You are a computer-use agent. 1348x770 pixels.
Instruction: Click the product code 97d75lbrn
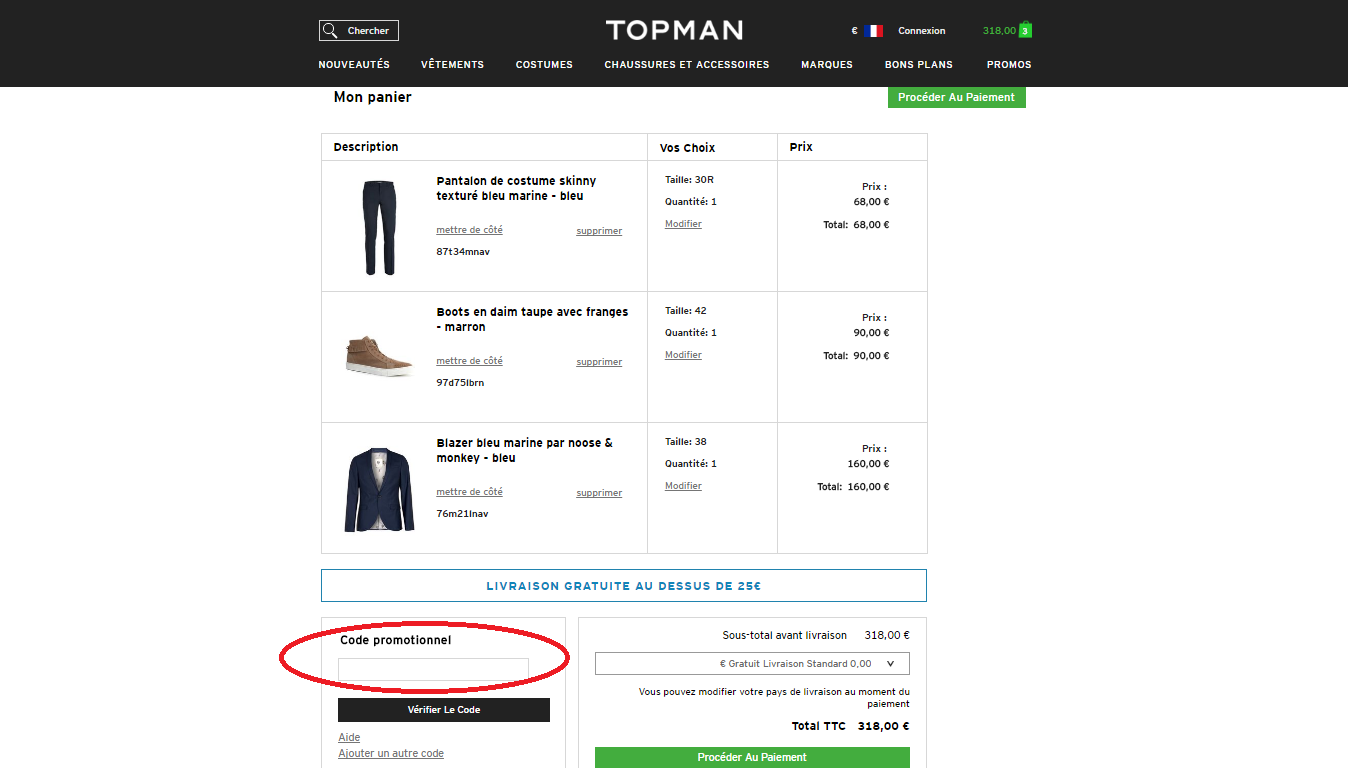tap(460, 383)
